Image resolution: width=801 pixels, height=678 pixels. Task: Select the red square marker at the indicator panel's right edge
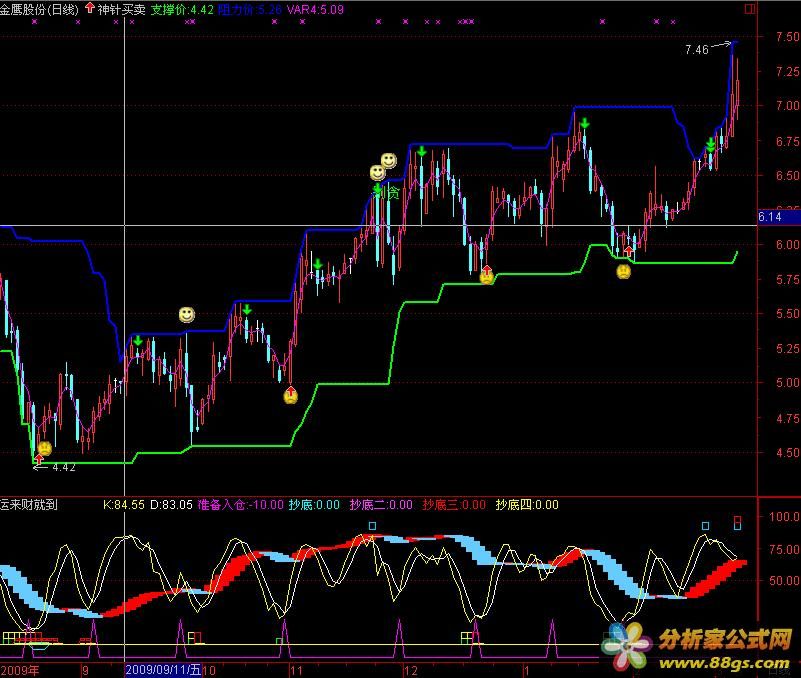coord(738,520)
